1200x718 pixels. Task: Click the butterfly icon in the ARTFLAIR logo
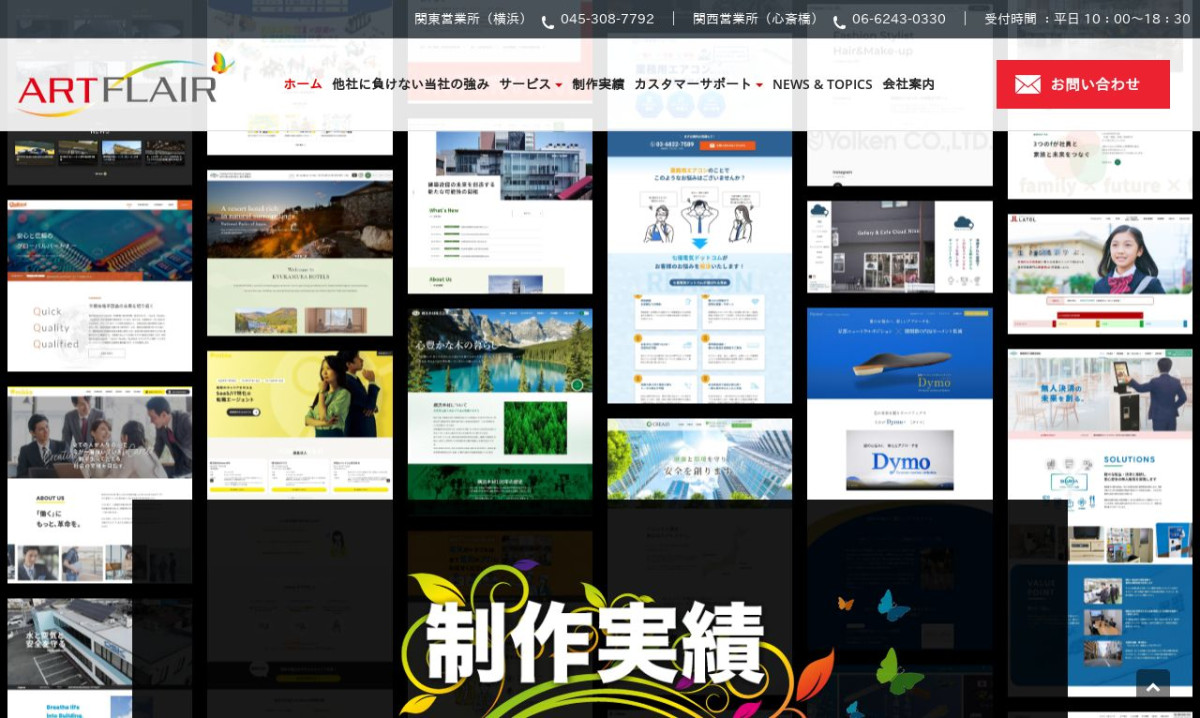point(222,63)
